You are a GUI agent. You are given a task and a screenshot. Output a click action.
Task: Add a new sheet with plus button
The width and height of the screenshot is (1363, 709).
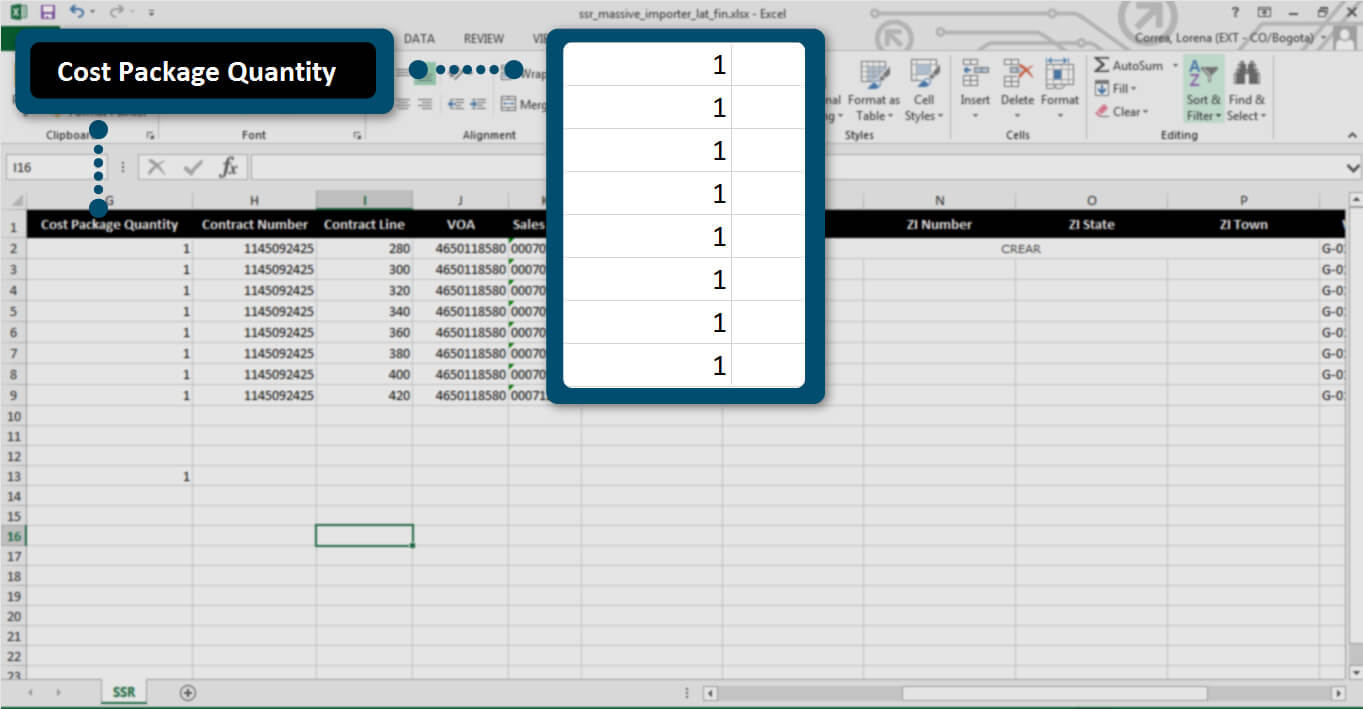187,692
